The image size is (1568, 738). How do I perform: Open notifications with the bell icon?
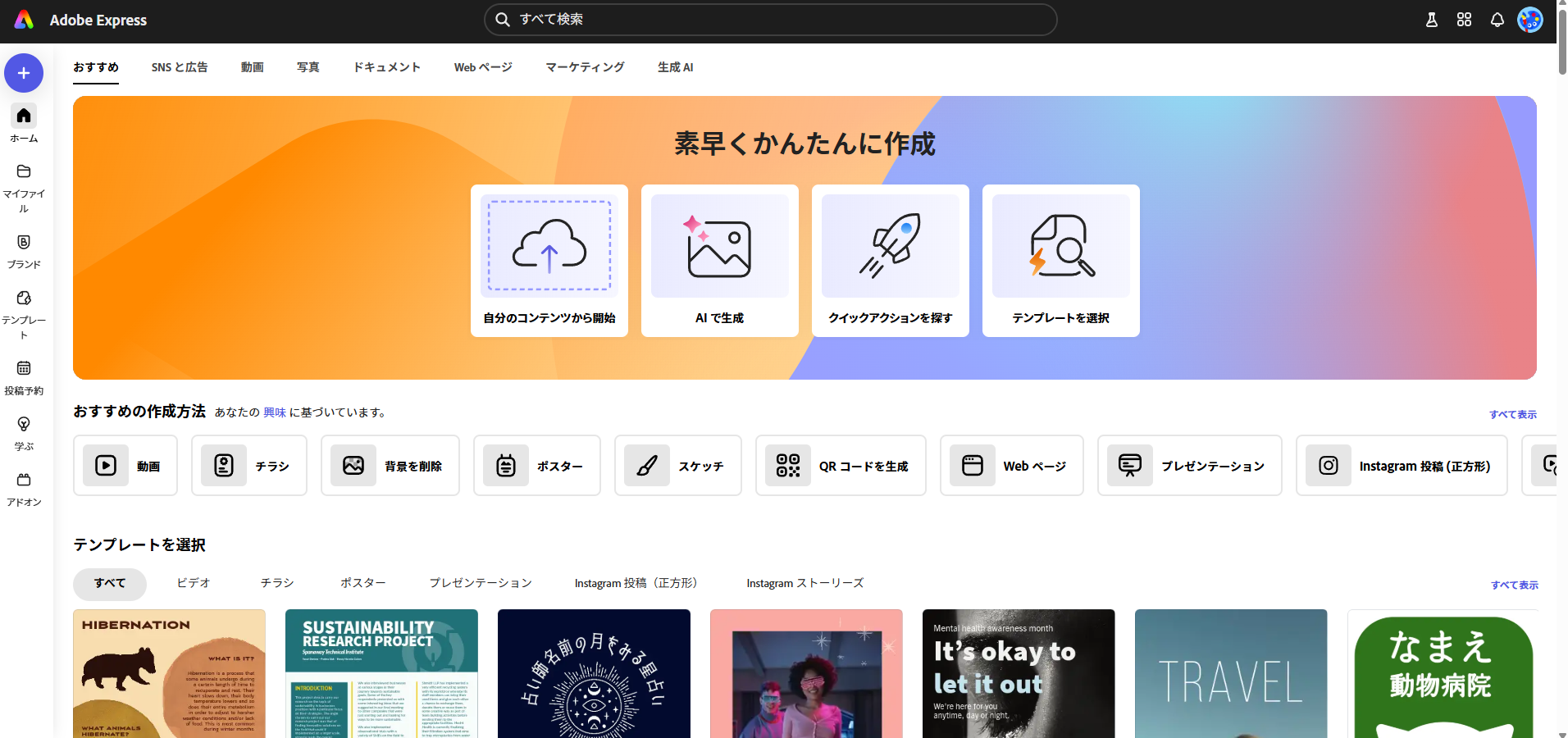pyautogui.click(x=1496, y=19)
